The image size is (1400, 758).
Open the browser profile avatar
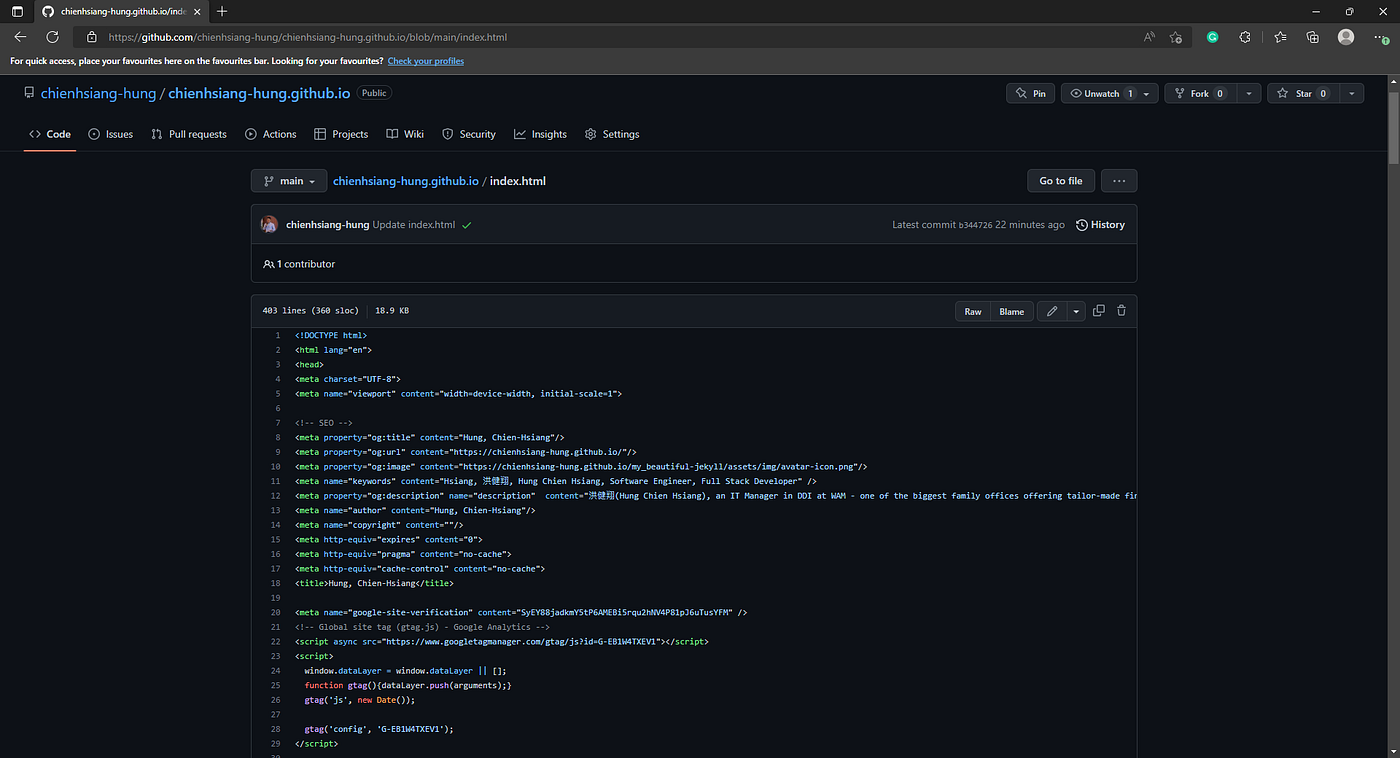tap(1346, 37)
